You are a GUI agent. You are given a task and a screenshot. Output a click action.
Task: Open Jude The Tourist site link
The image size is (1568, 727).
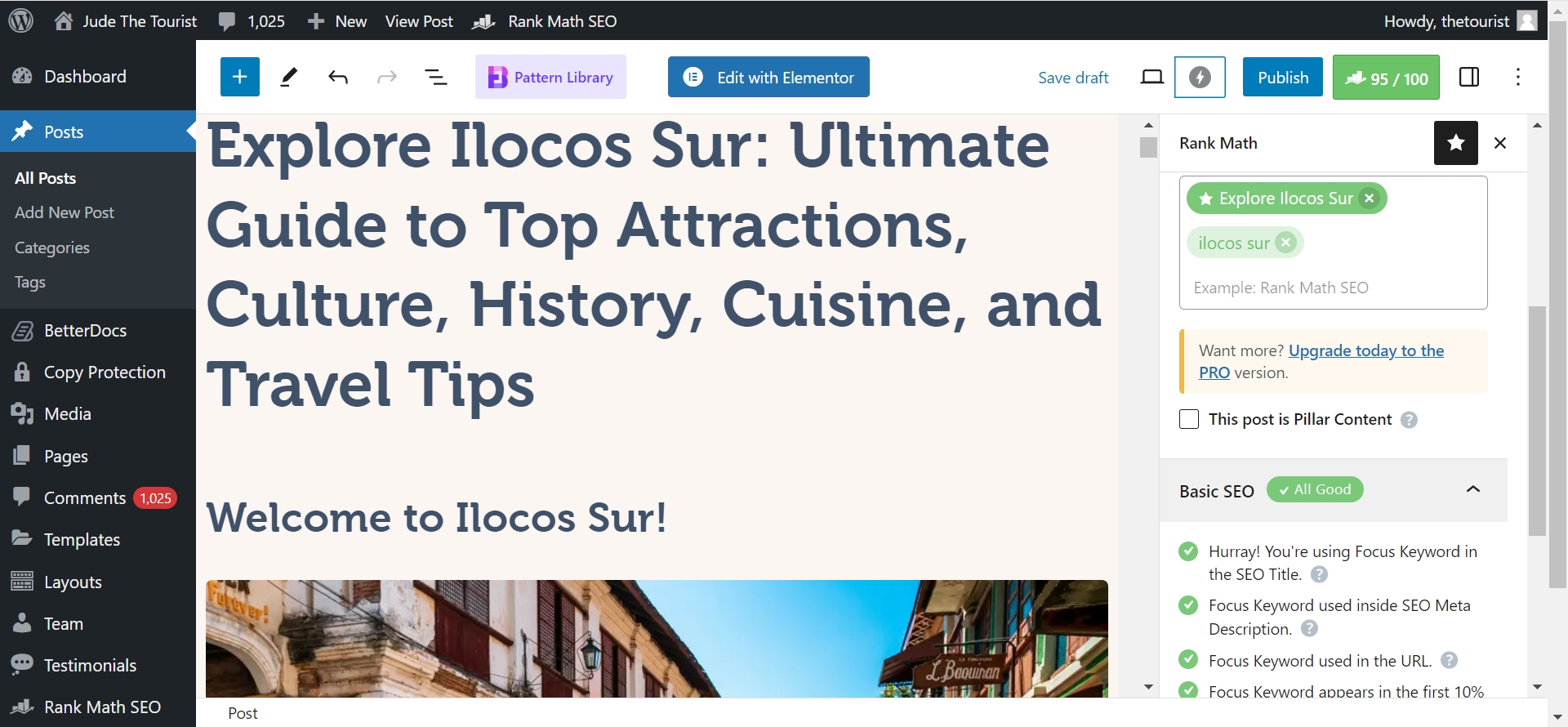(127, 21)
